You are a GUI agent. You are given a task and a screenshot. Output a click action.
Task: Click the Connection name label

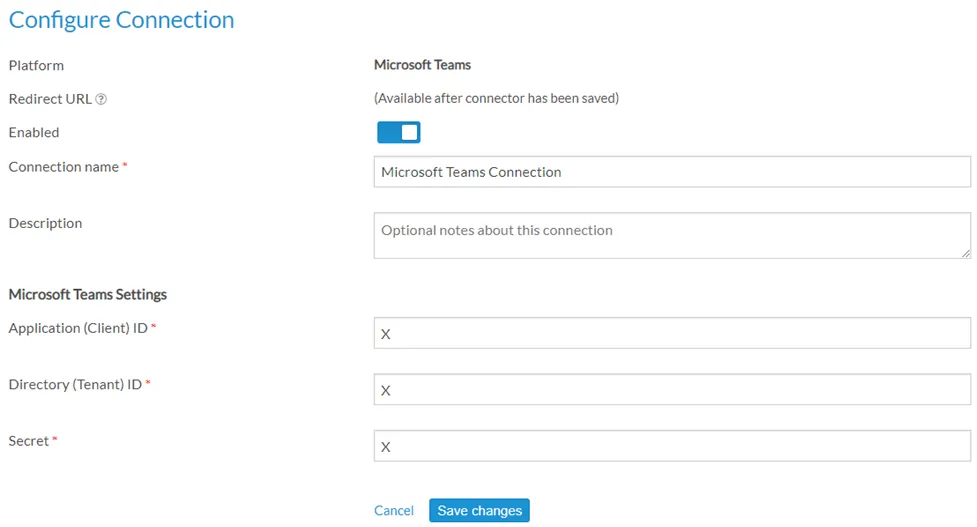tap(64, 167)
